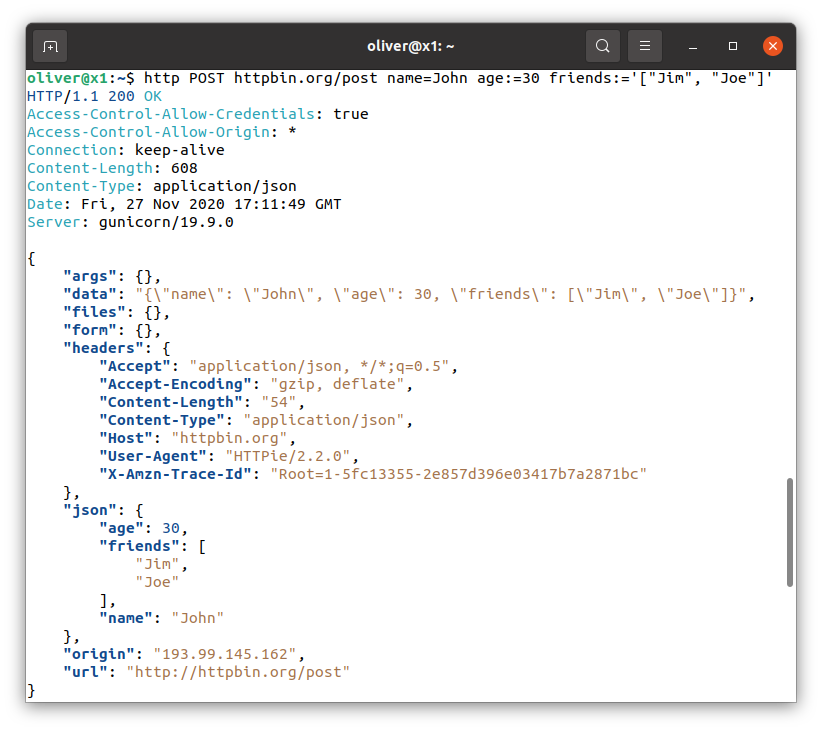Open the terminal search

click(603, 46)
